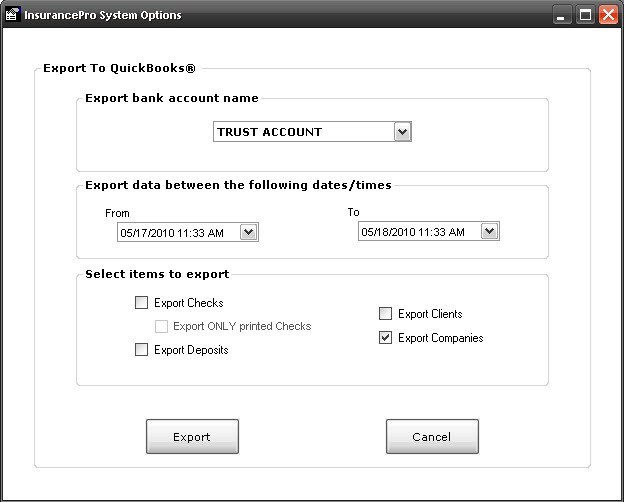The image size is (624, 502).
Task: Click the Export button
Action: tap(192, 436)
